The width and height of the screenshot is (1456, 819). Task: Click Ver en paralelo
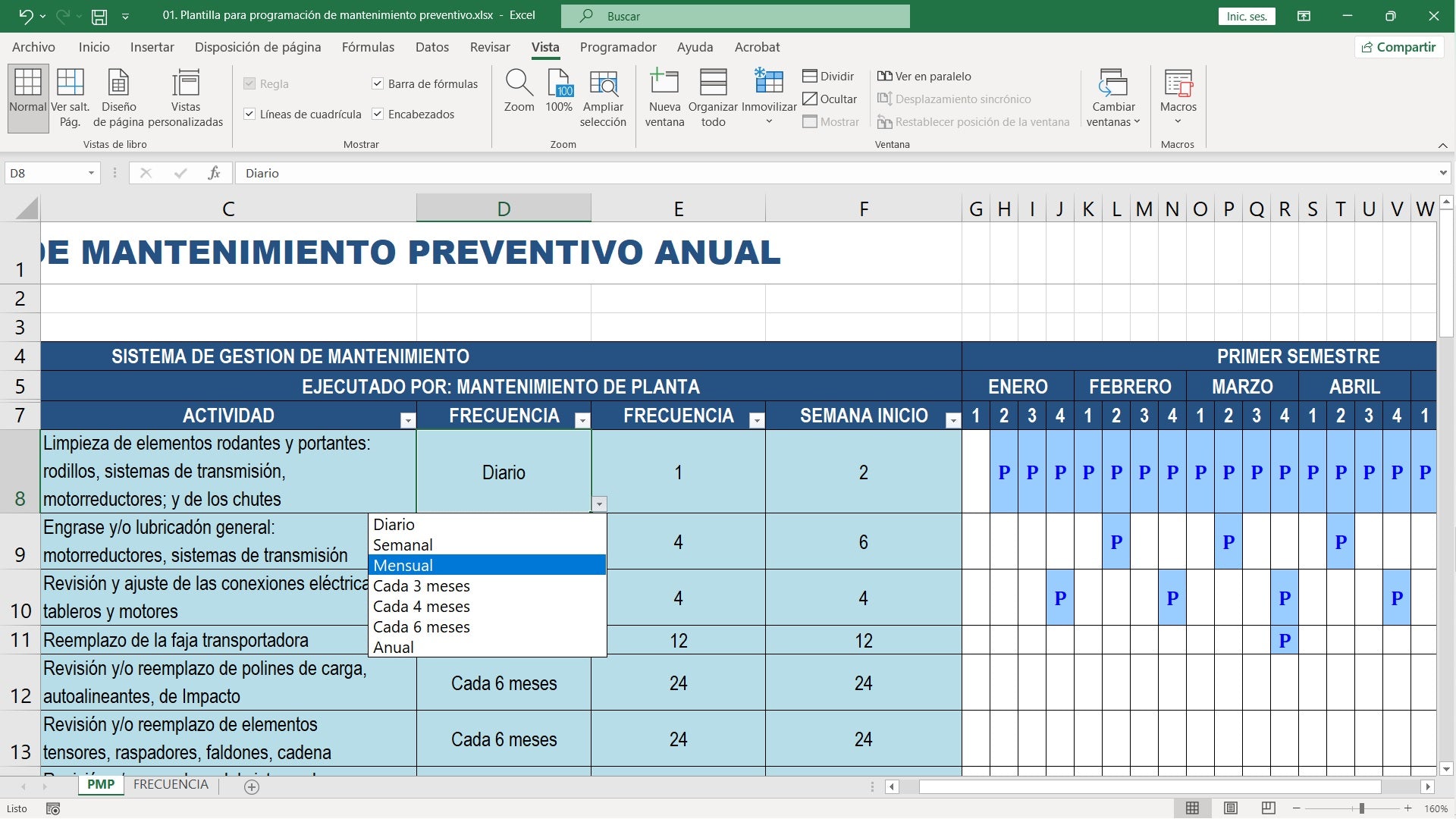924,76
